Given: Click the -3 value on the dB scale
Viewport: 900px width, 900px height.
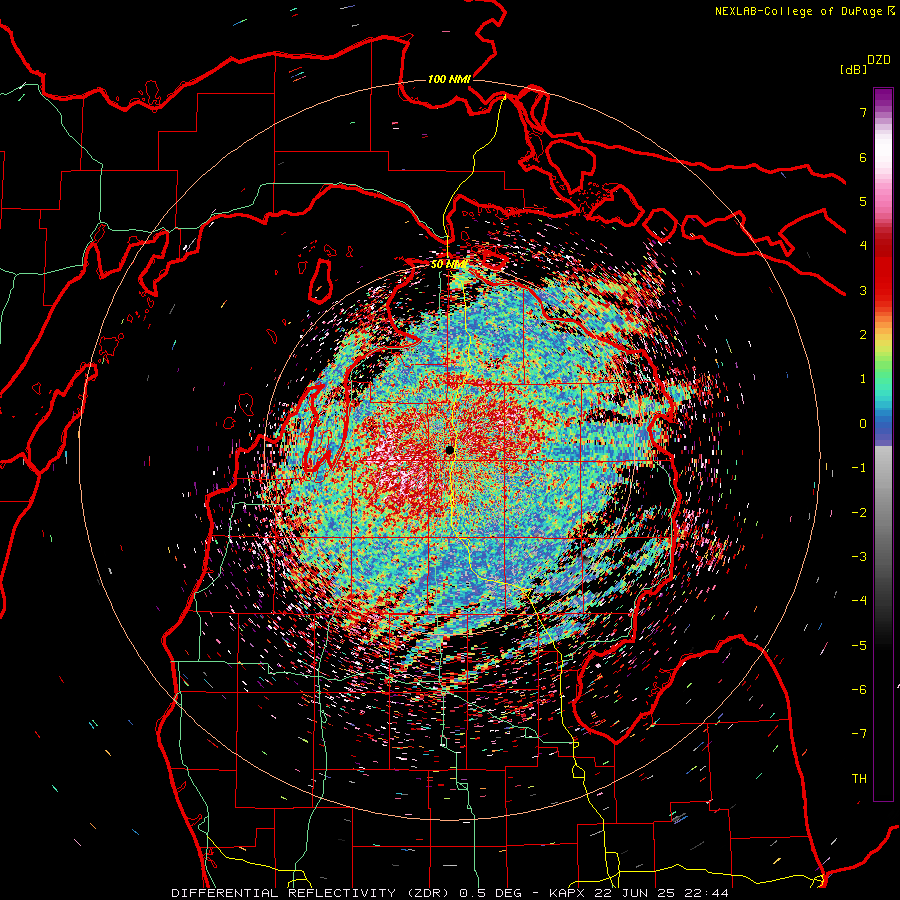Looking at the screenshot, I should 859,557.
